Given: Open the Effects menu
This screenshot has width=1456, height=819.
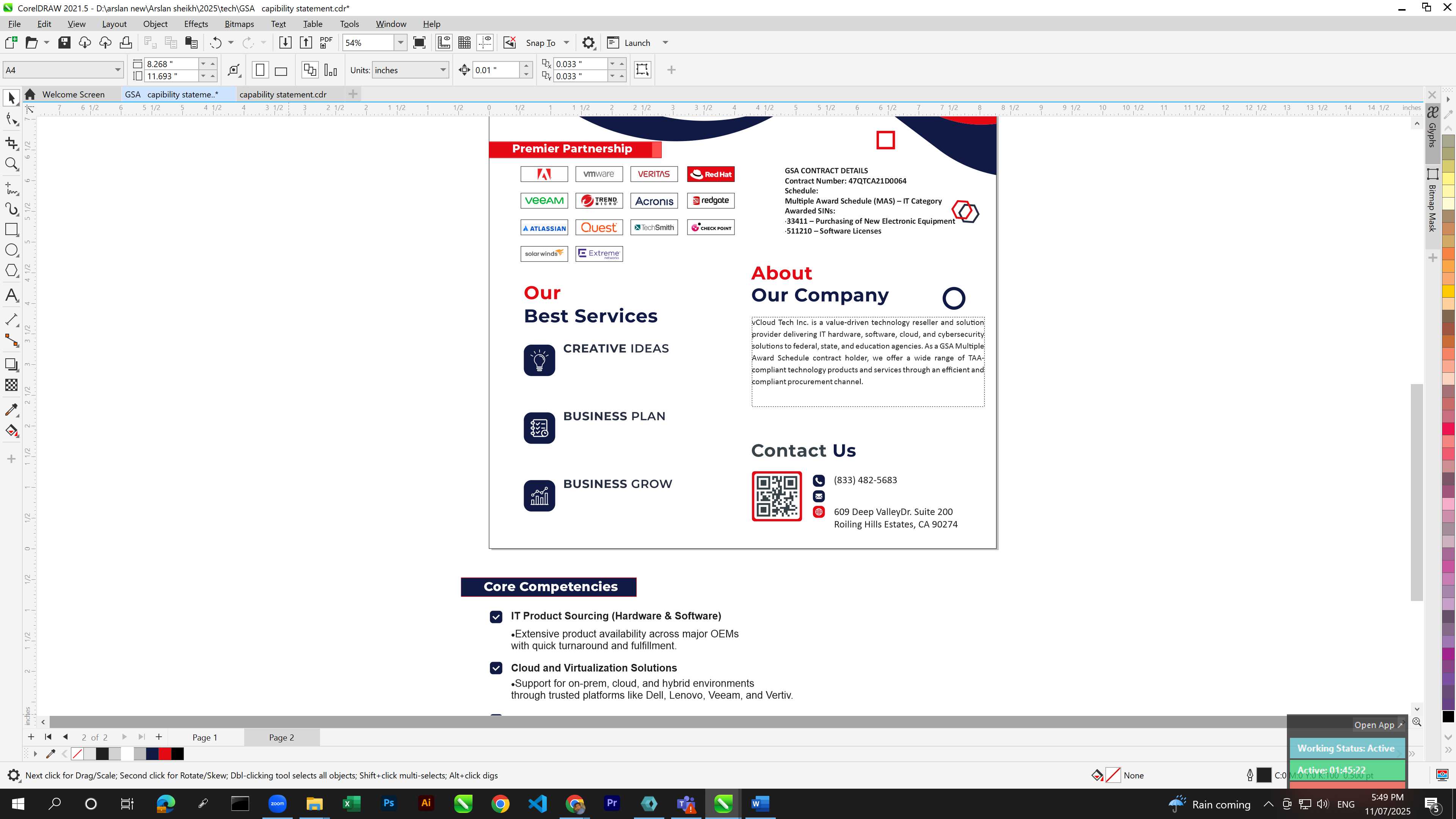Looking at the screenshot, I should pyautogui.click(x=196, y=24).
